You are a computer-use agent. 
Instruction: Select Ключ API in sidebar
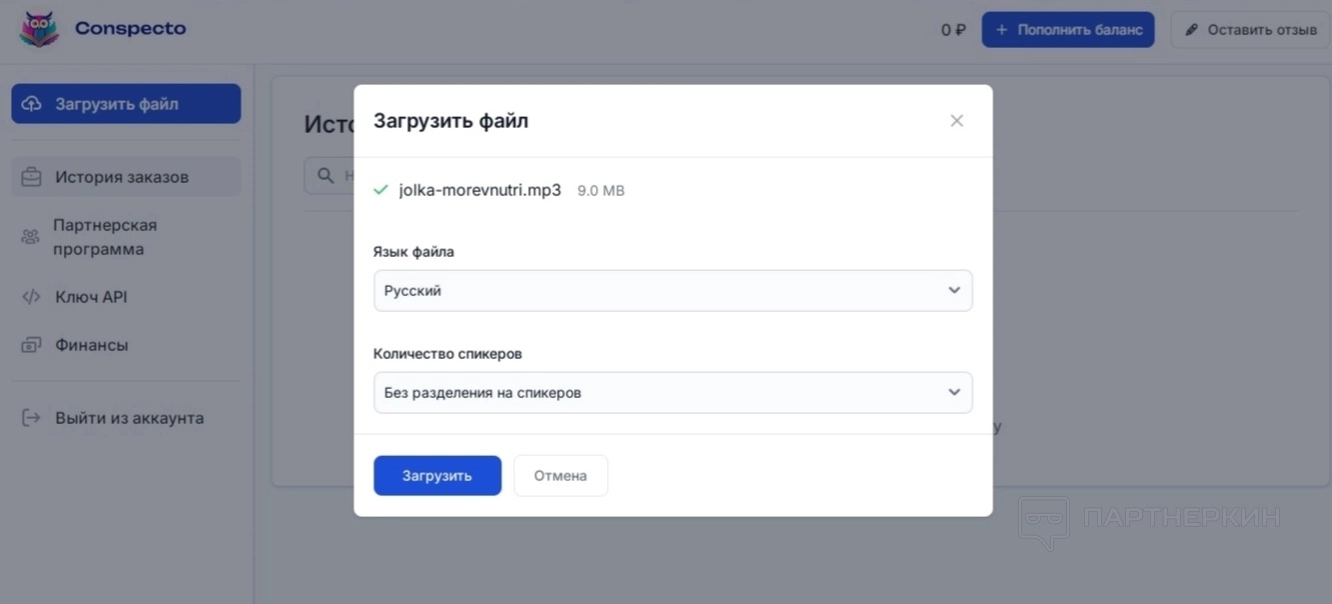tap(91, 297)
